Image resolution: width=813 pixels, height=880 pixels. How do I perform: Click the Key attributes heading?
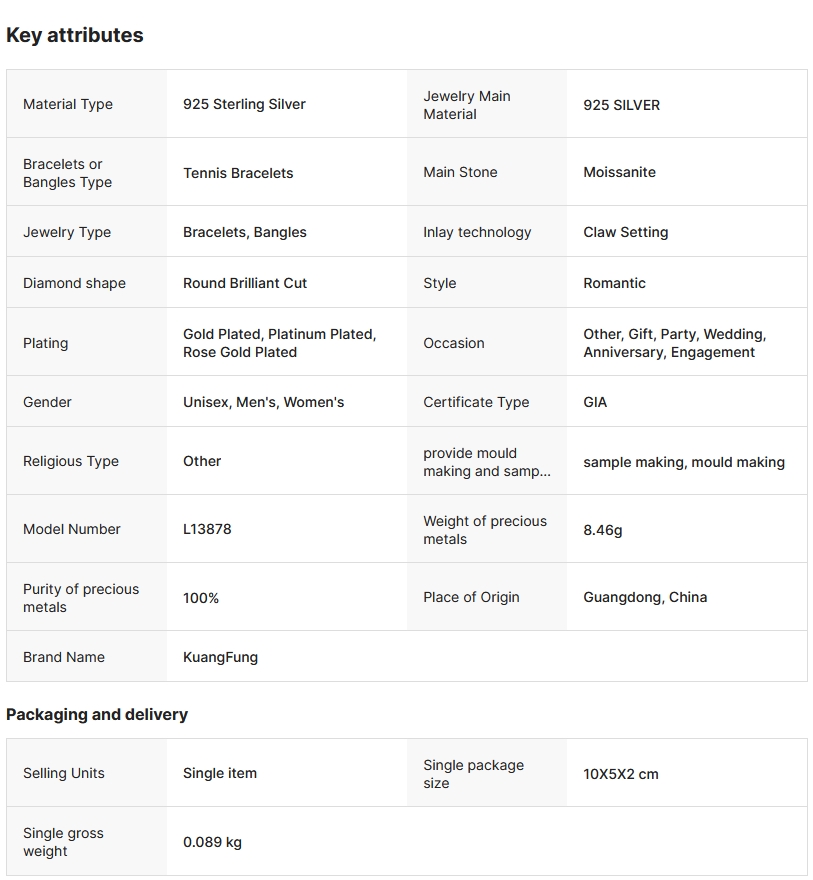[75, 35]
